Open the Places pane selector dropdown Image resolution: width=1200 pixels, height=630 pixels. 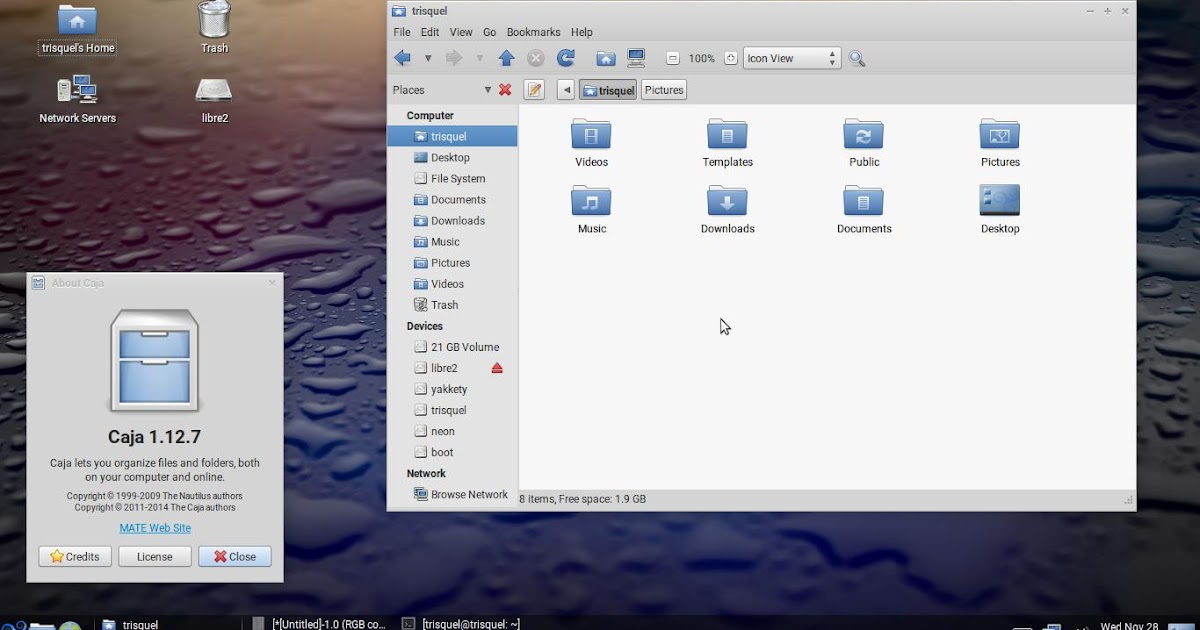(x=487, y=89)
